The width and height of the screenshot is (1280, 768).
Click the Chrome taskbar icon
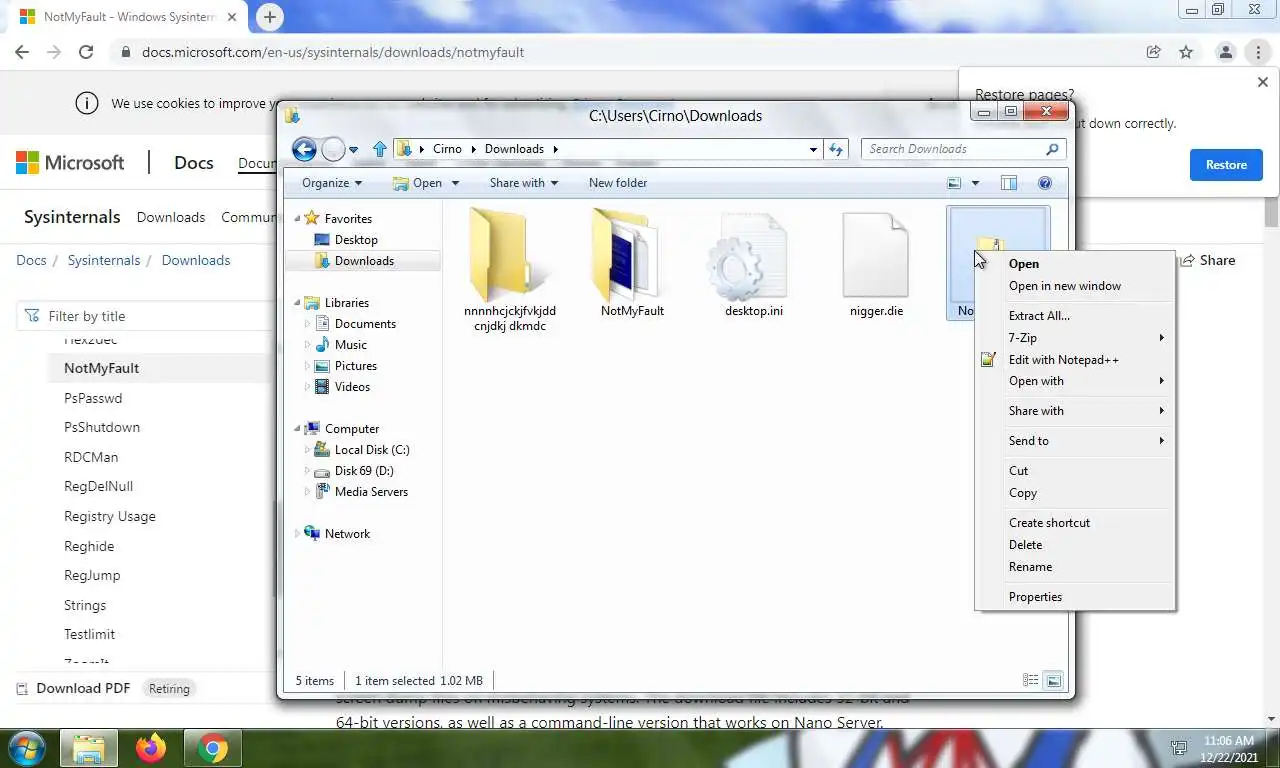click(212, 748)
